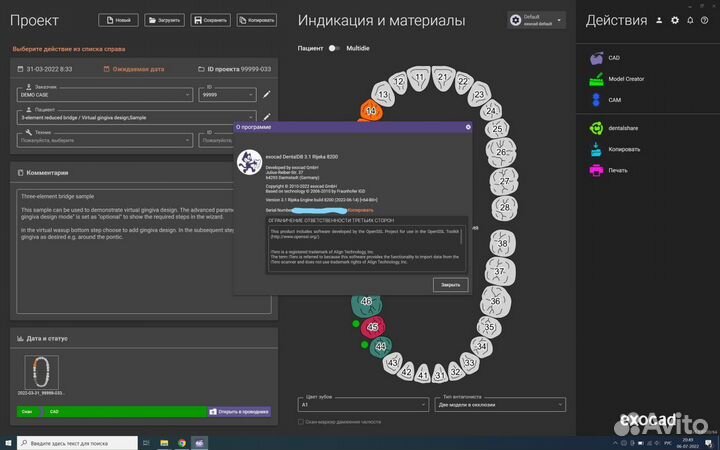Open dentalshare action

(613, 128)
